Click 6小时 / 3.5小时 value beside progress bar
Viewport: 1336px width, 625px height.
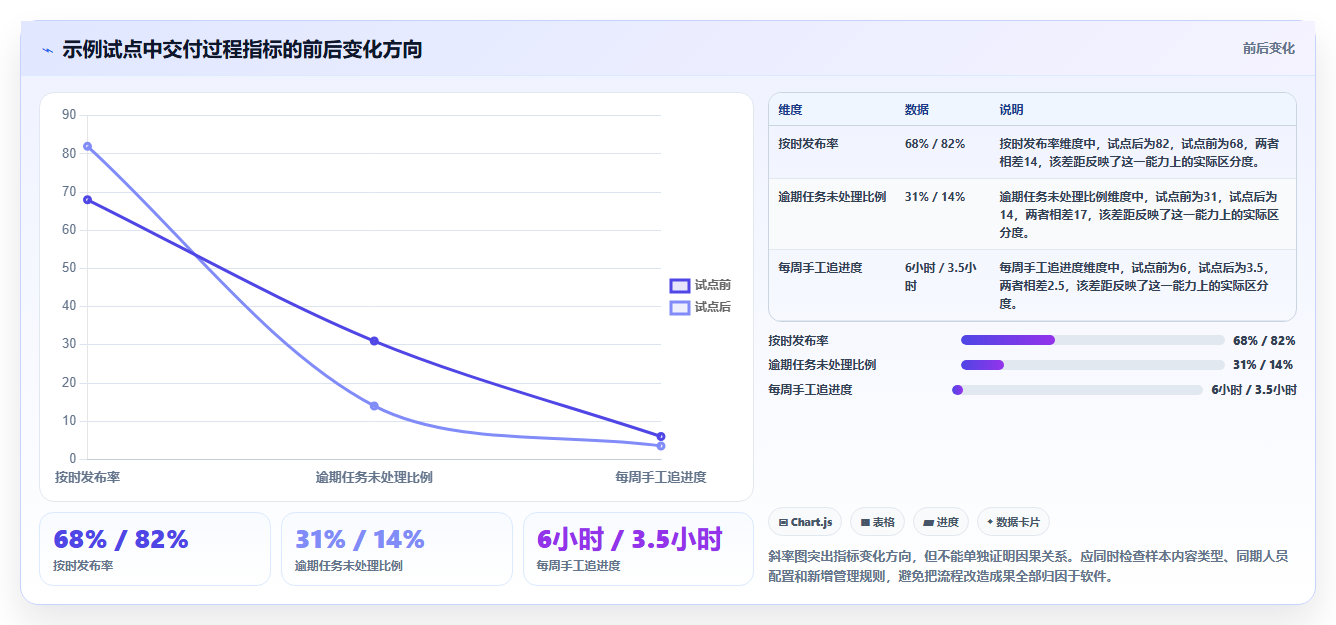pos(1254,390)
